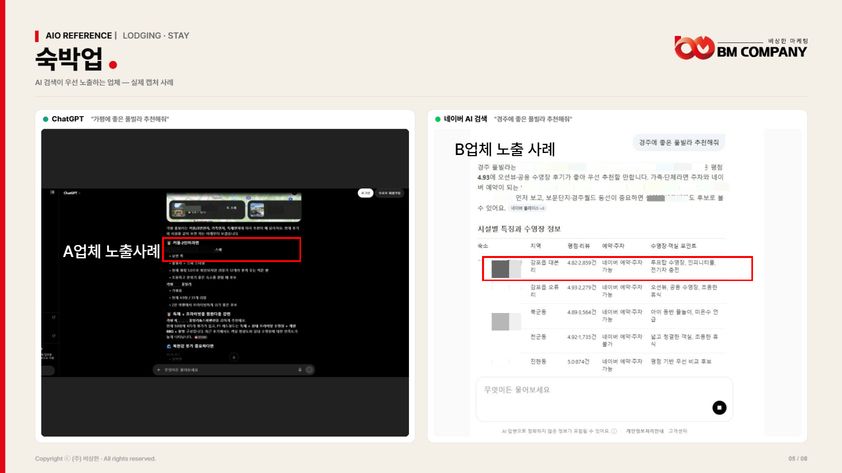Screen dimensions: 842x473
Task: Click the BM COMPANY logo
Action: [741, 48]
